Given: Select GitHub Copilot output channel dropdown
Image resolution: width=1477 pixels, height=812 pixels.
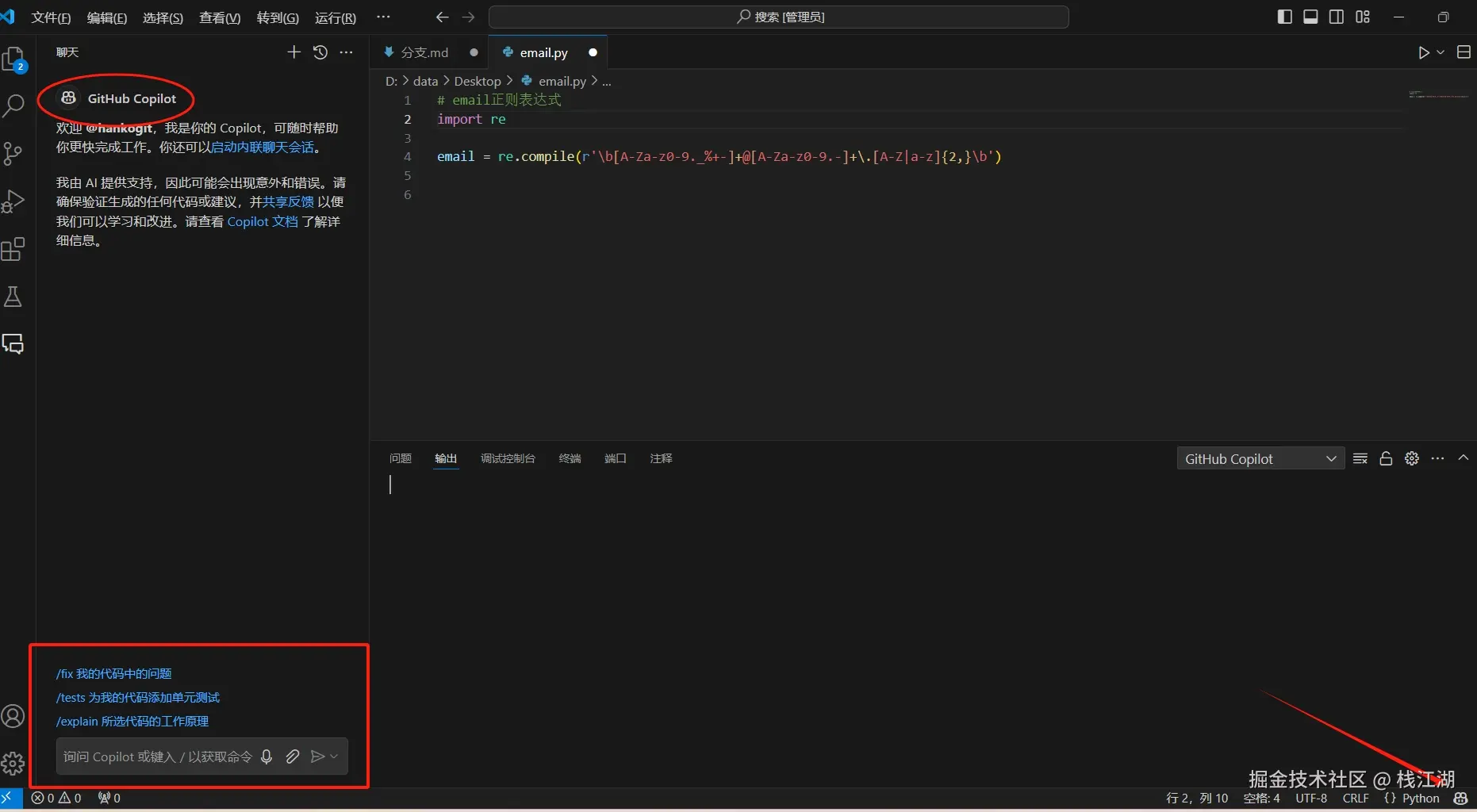Looking at the screenshot, I should point(1260,458).
